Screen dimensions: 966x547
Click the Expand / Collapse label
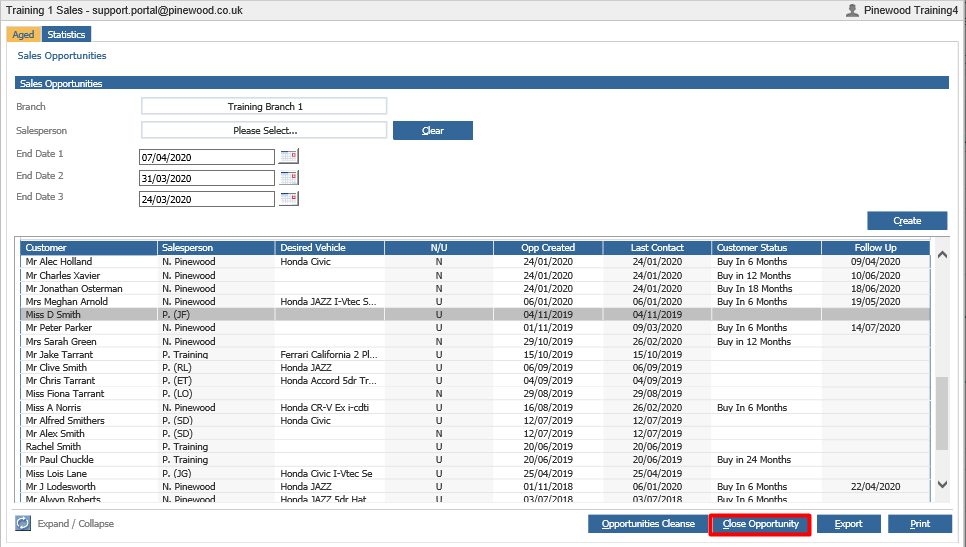point(76,524)
